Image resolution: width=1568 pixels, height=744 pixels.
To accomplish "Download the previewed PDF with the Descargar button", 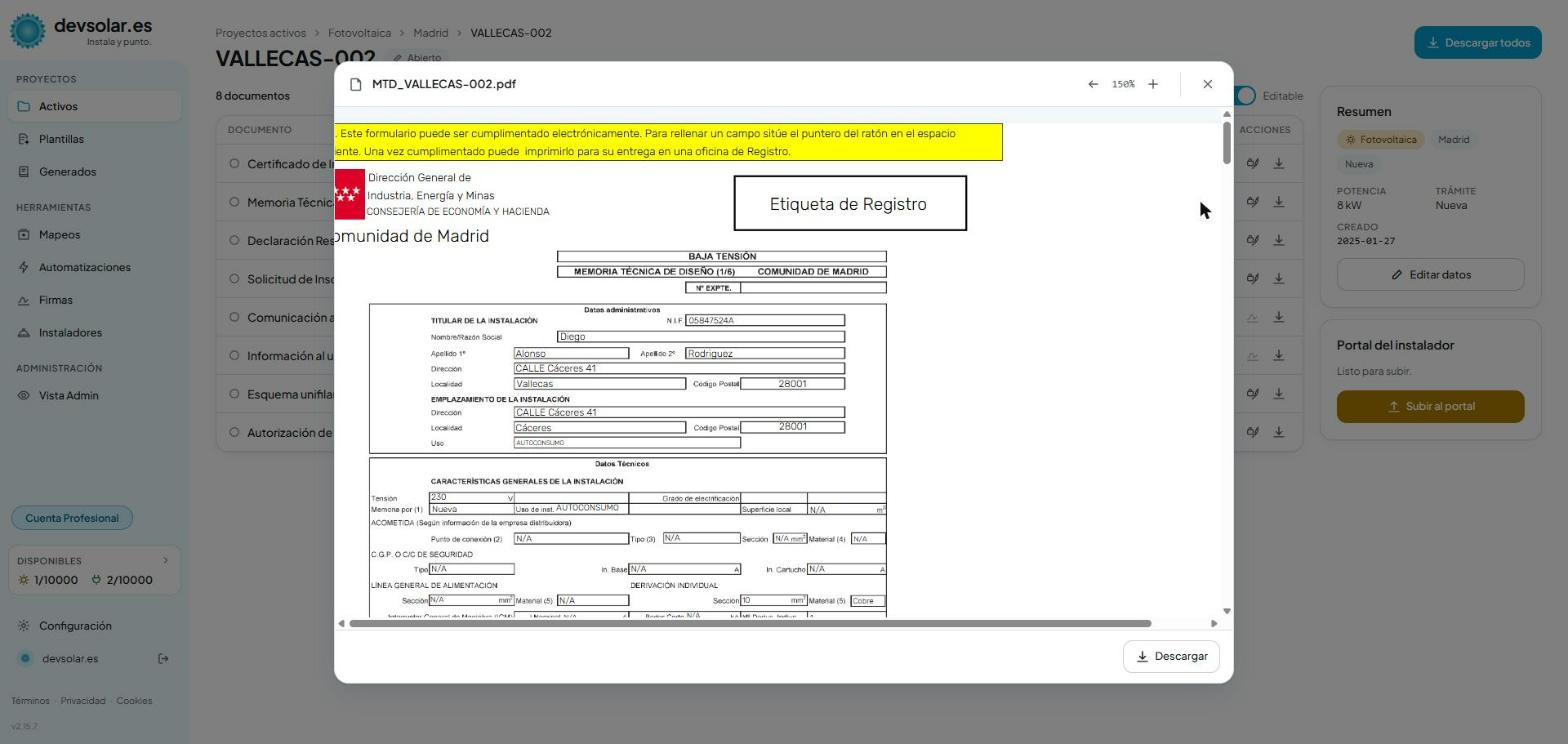I will click(1171, 656).
